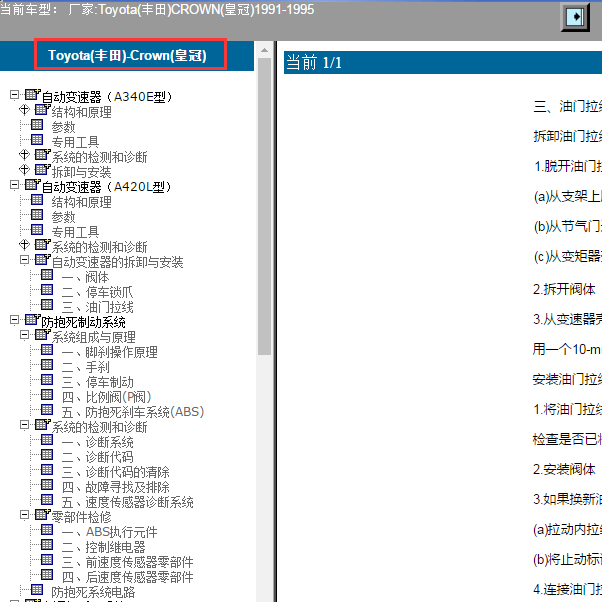Open 五、速度传感器诊断系统 page
Screen dimensions: 602x602
click(127, 502)
